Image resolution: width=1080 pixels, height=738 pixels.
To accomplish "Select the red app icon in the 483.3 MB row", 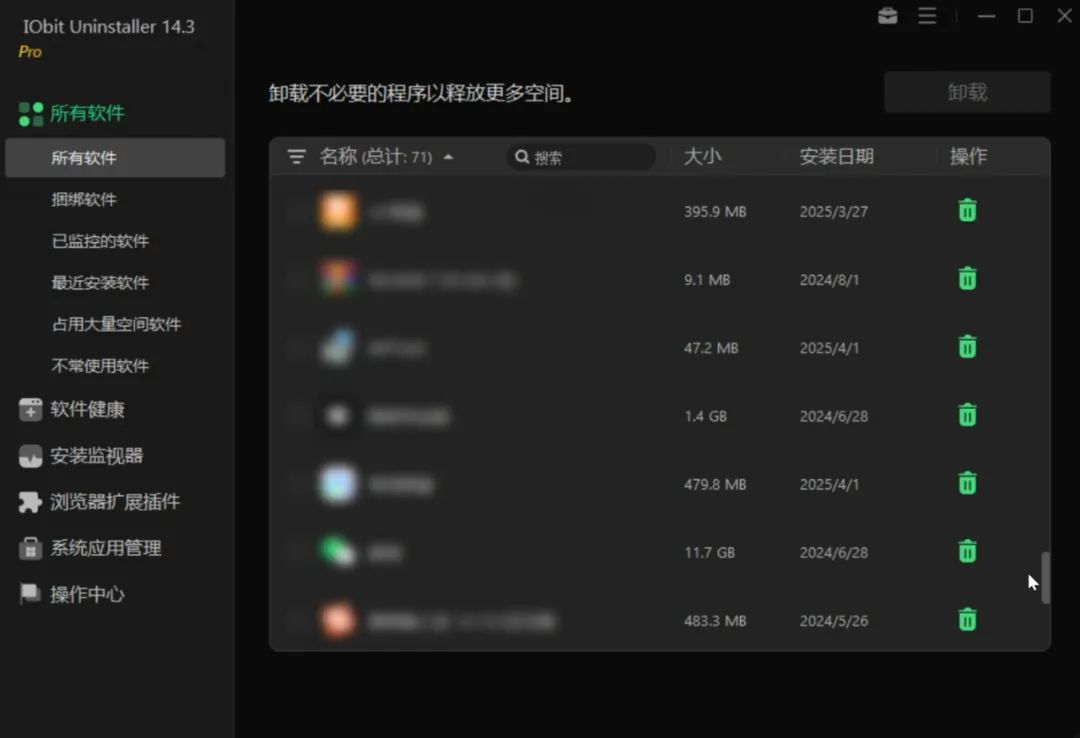I will (338, 621).
